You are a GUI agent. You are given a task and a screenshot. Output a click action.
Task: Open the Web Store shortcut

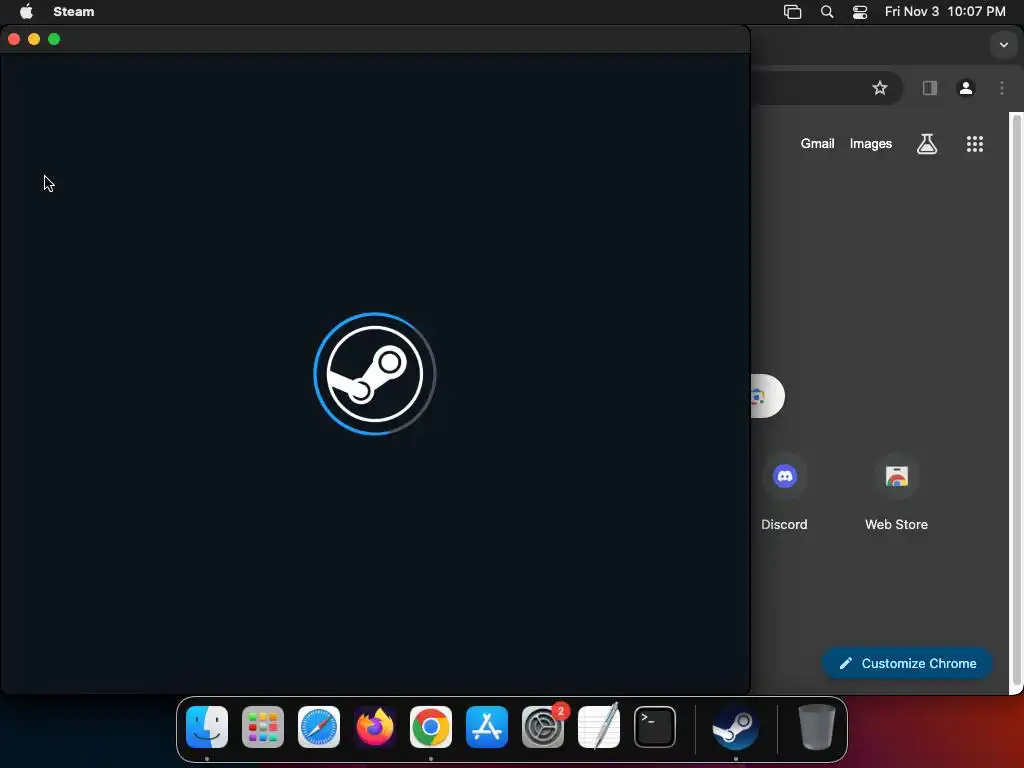point(897,493)
